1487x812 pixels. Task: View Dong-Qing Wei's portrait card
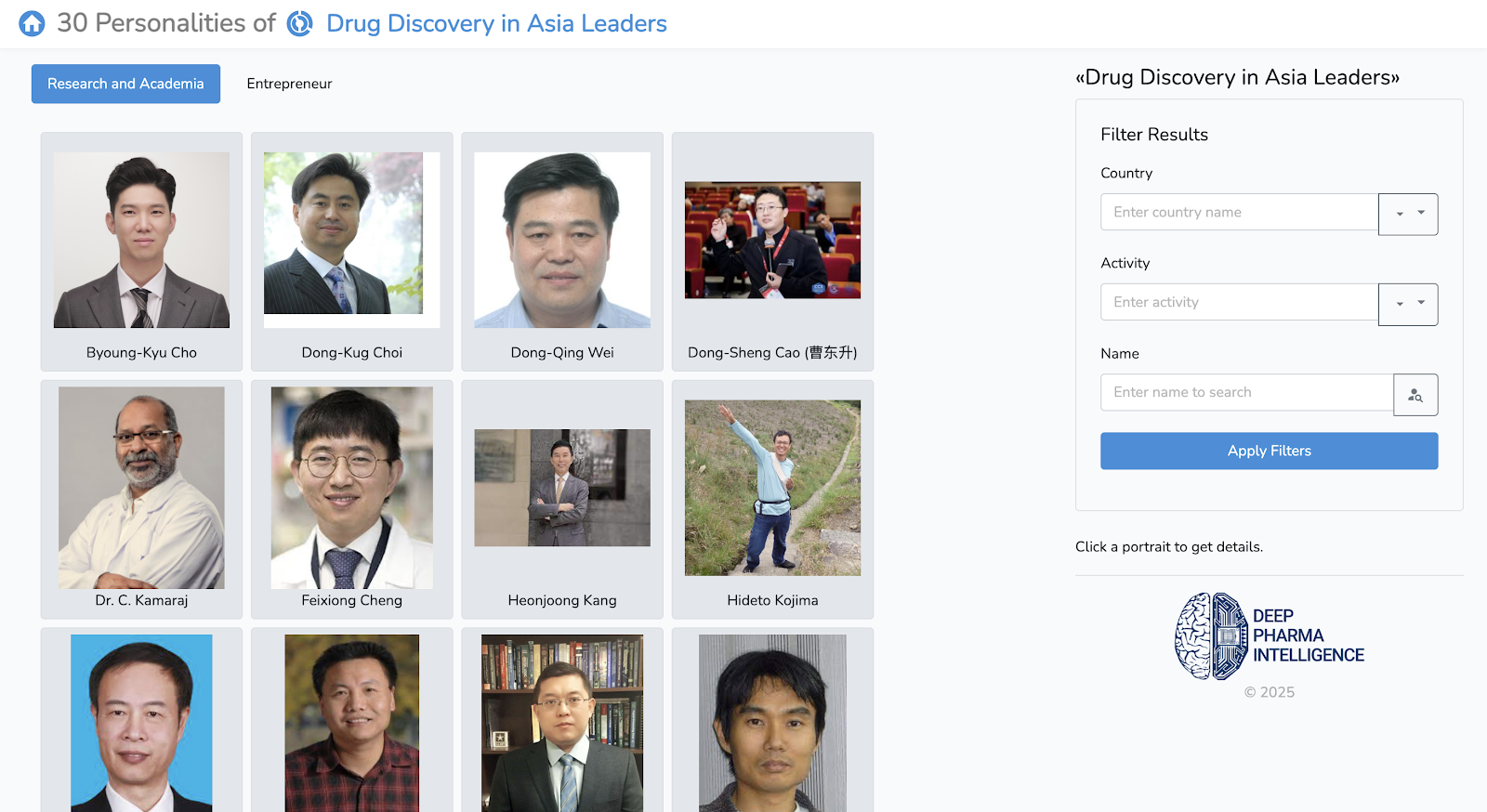click(562, 240)
